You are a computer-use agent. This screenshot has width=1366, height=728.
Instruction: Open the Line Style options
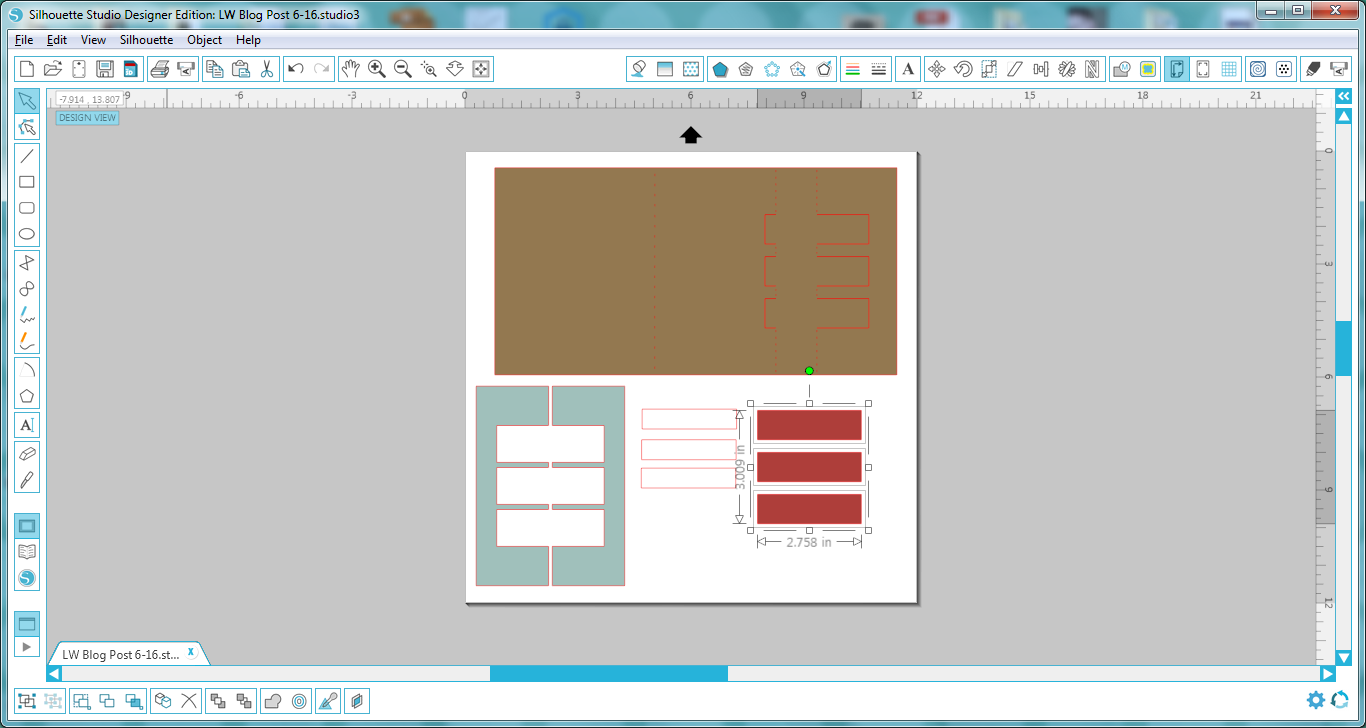878,69
